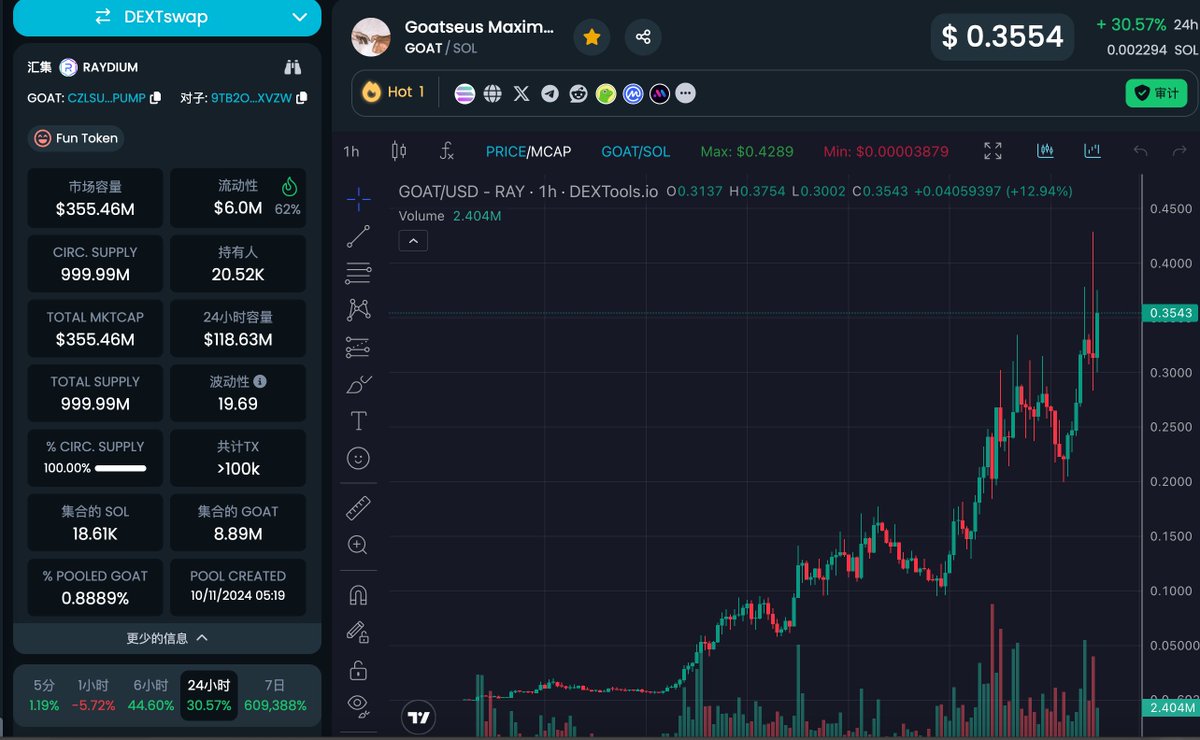This screenshot has height=740, width=1200.
Task: Toggle the volume bar chart icon
Action: (x=1092, y=151)
